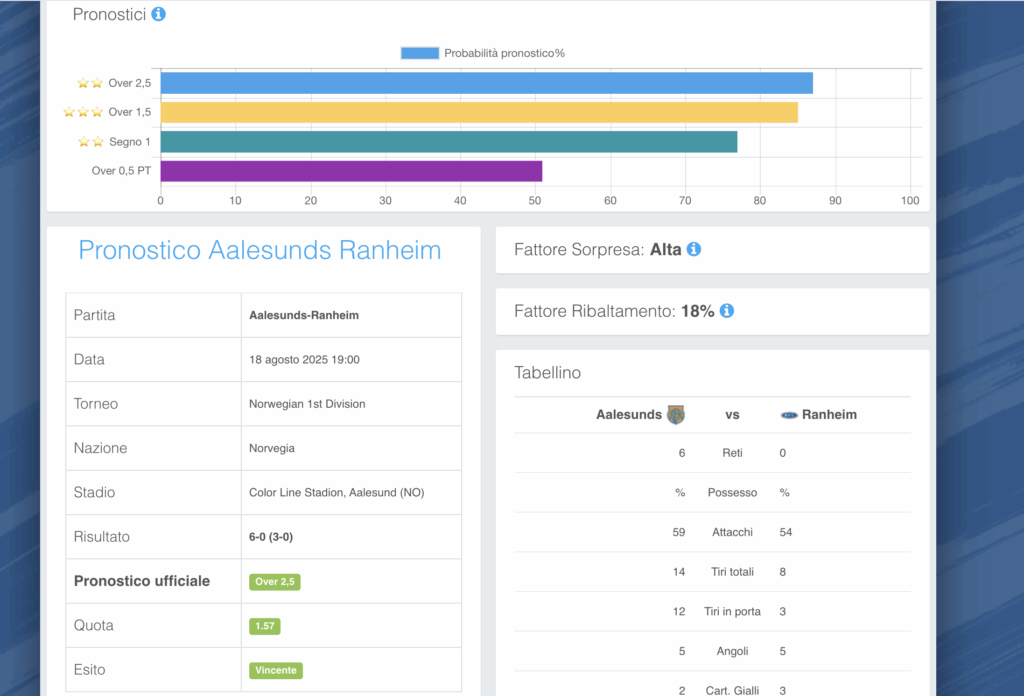This screenshot has width=1024, height=696.
Task: Click the Fattore Ribaltamento 18% value
Action: [697, 311]
